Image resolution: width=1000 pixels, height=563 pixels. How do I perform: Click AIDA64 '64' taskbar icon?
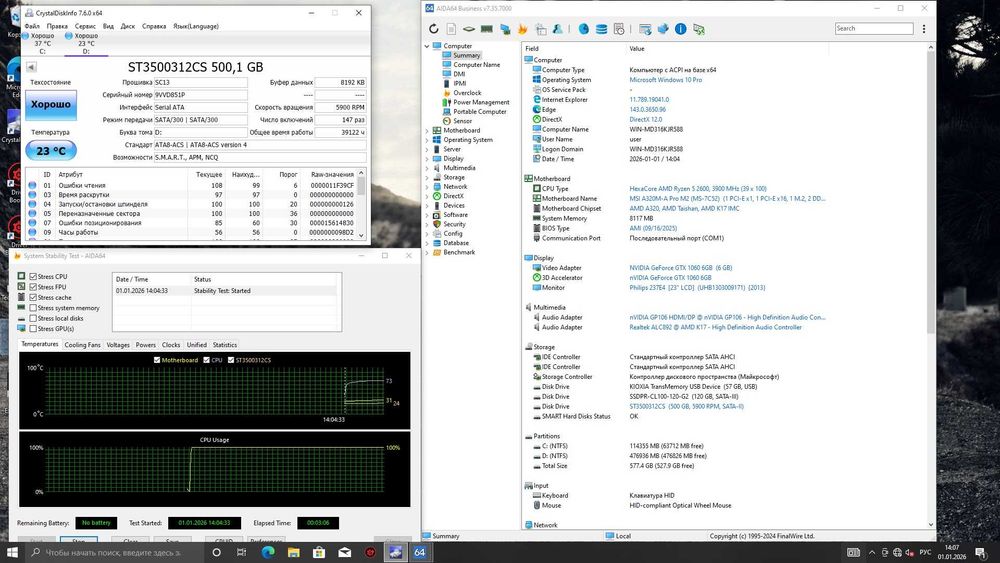[420, 552]
